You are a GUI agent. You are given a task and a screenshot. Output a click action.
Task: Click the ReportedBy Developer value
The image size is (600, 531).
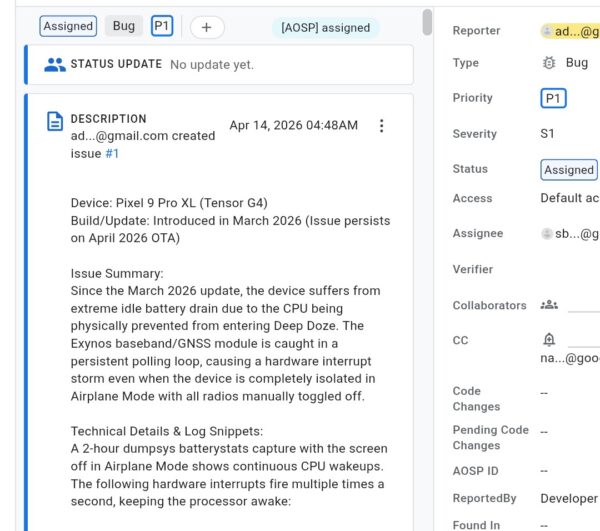[569, 498]
